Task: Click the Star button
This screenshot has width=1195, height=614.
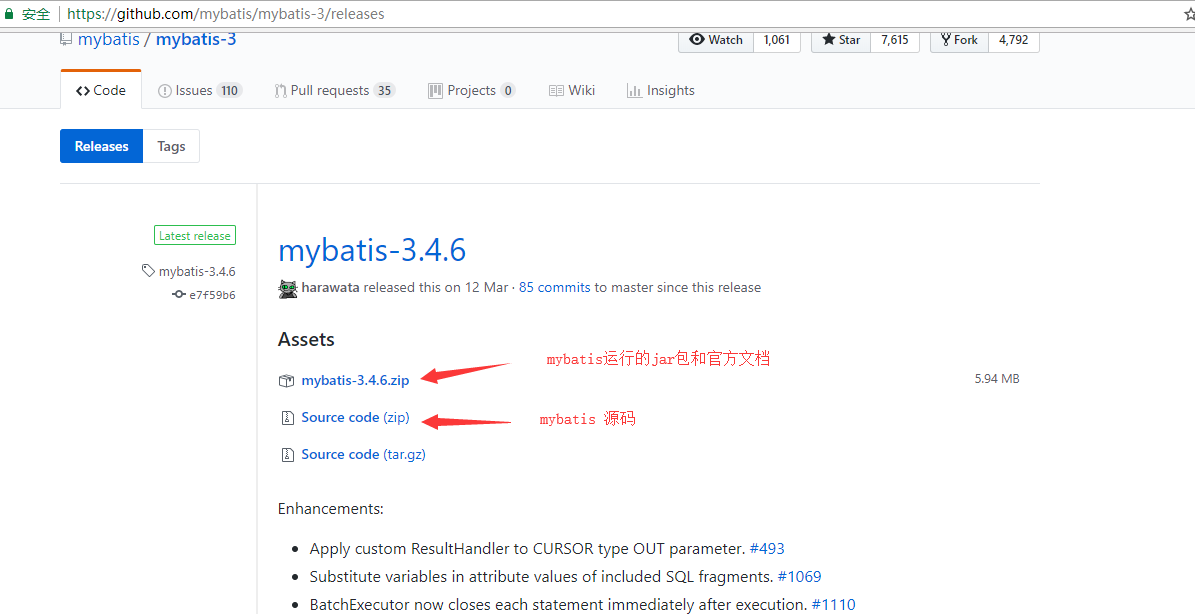Action: coord(841,40)
